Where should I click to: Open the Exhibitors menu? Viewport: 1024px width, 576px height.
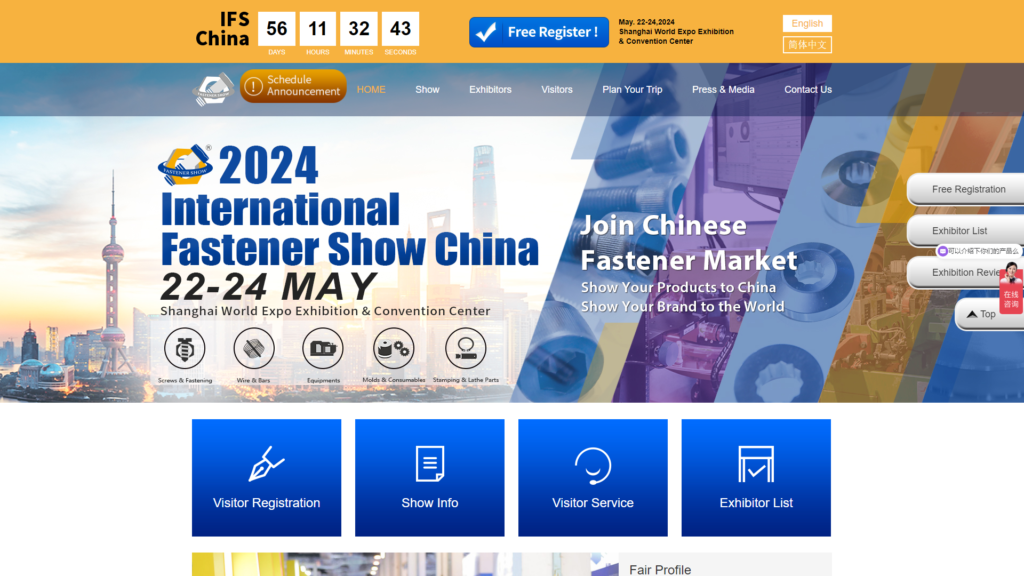click(490, 89)
